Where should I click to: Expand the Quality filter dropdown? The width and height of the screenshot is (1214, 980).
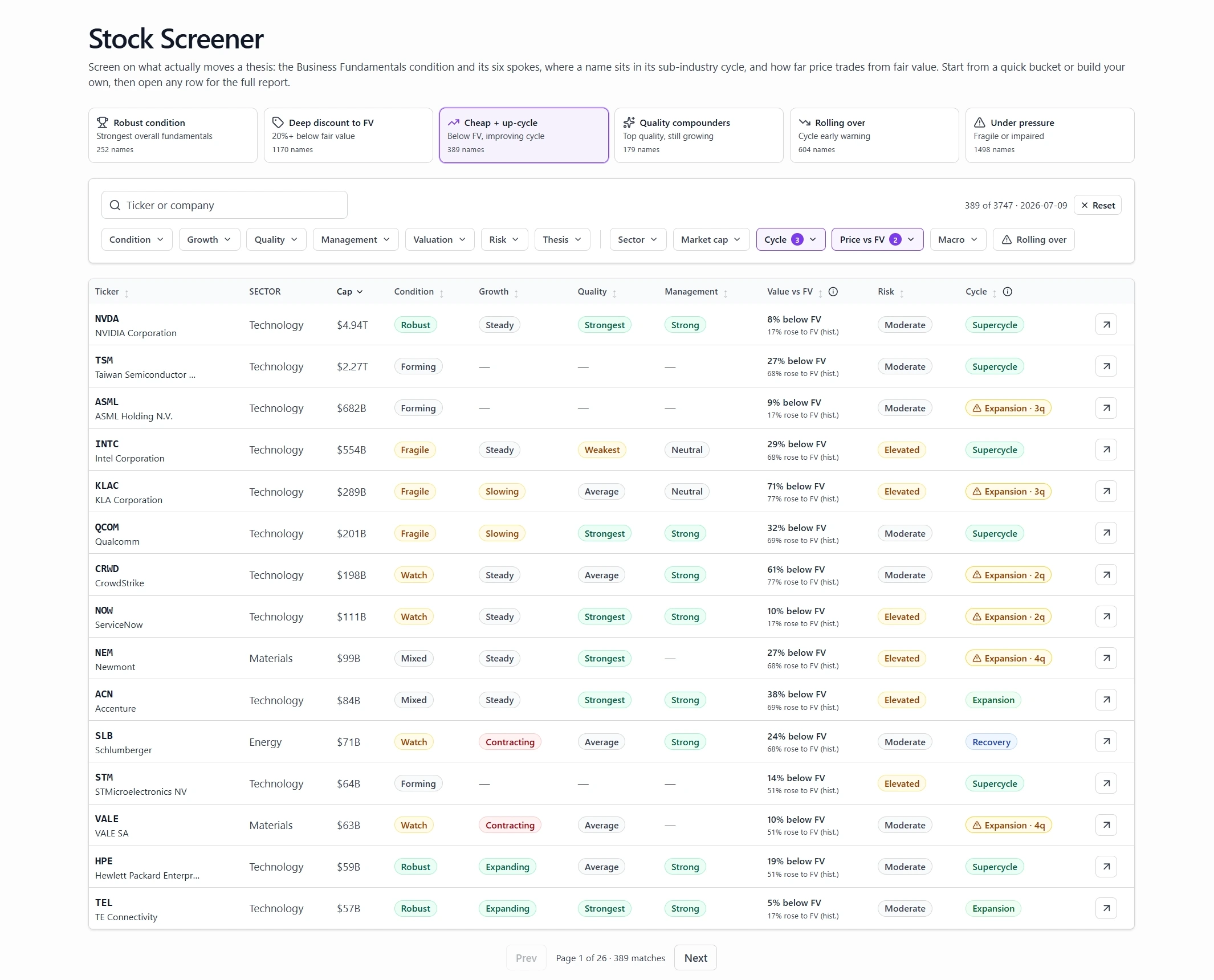[276, 239]
